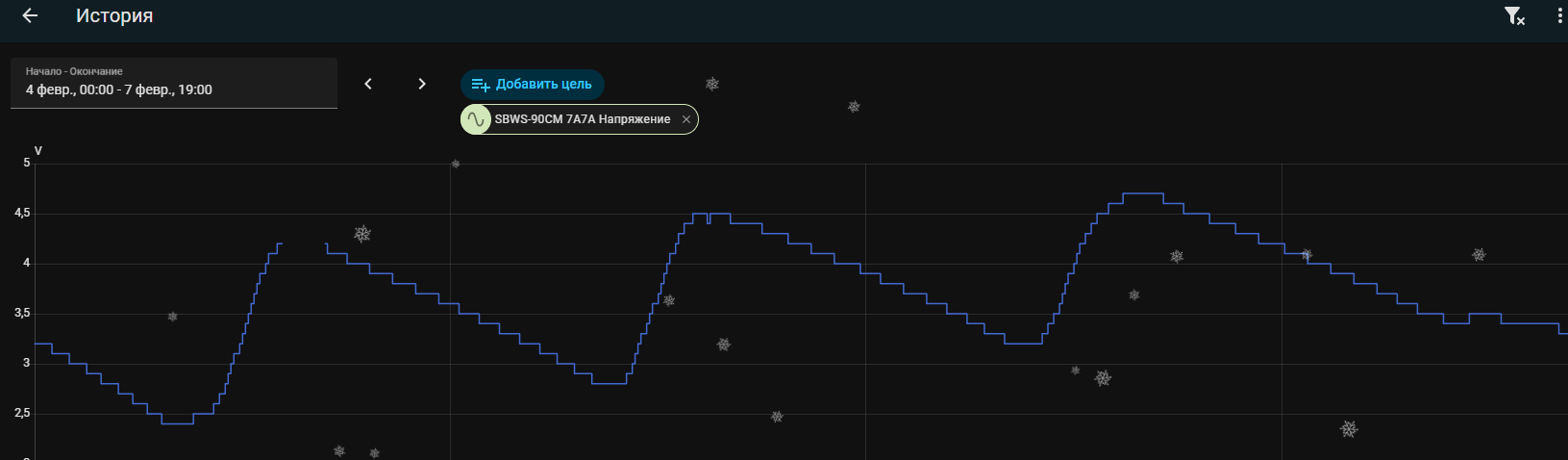Select the SBWS-90CM 7A7A Напряжение chip label
1568x460 pixels.
point(582,119)
